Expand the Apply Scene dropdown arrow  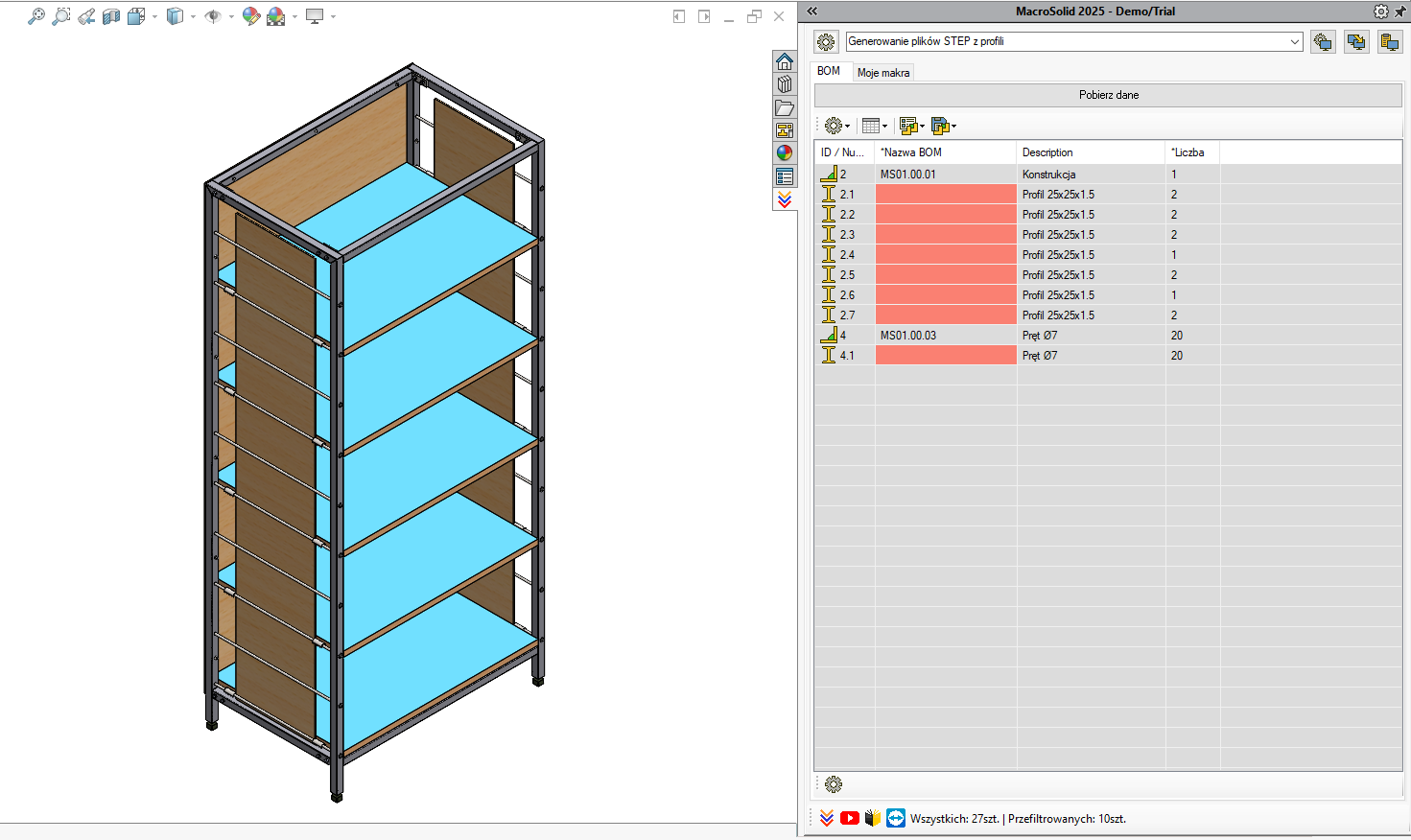pyautogui.click(x=294, y=16)
